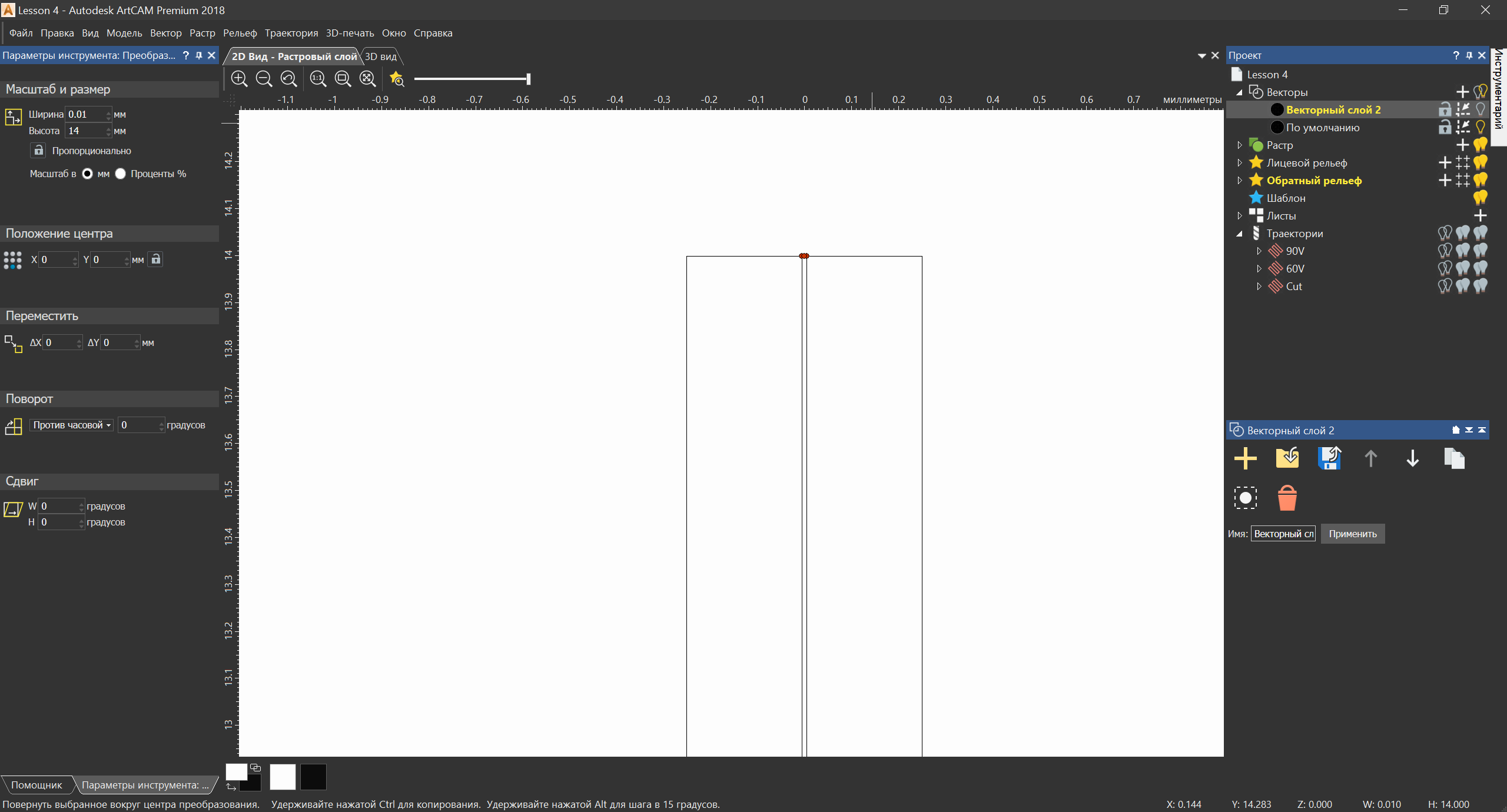Click the Ширина width input field
The image size is (1507, 812).
(86, 114)
